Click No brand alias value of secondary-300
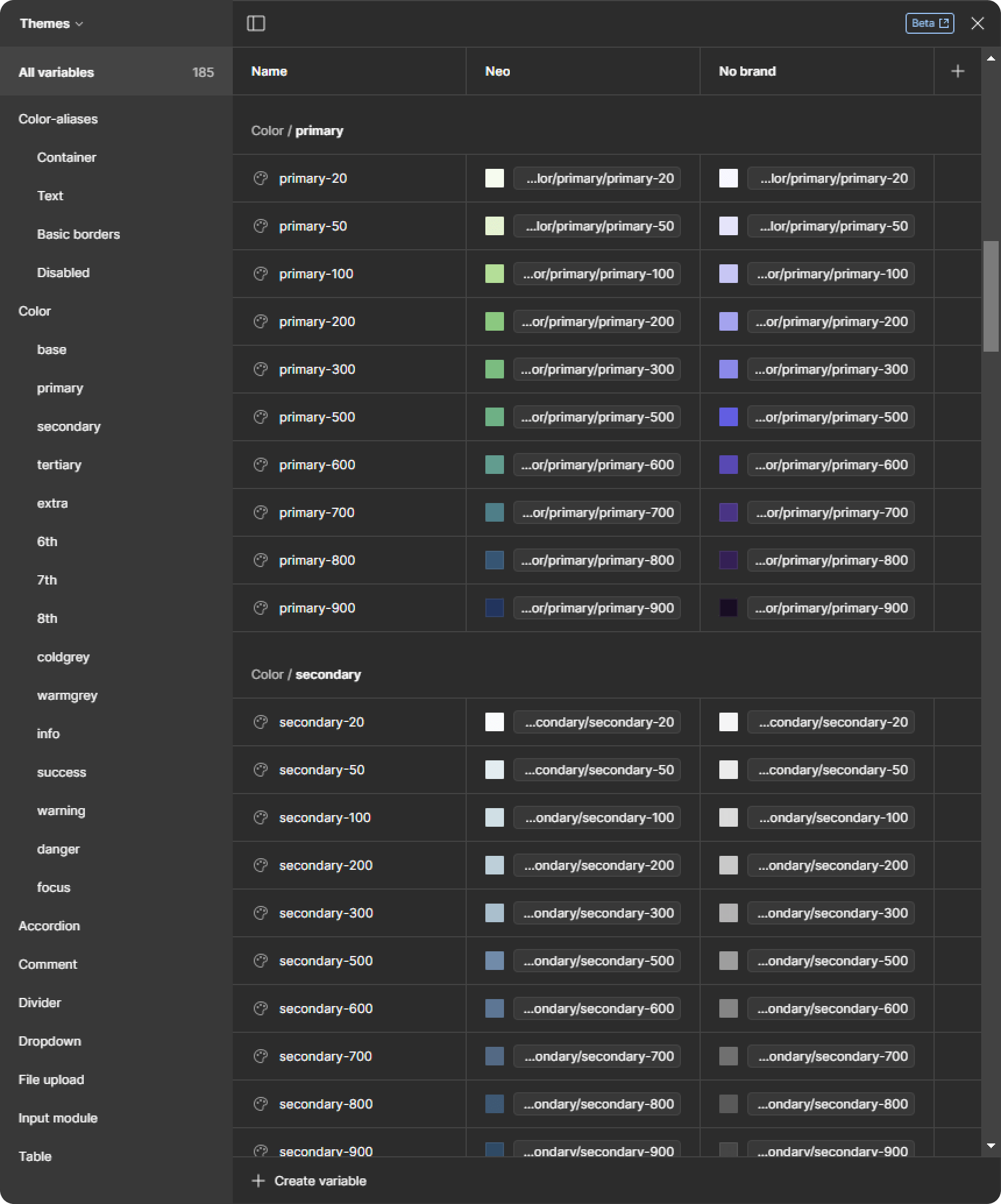The width and height of the screenshot is (1001, 1204). pyautogui.click(x=831, y=913)
